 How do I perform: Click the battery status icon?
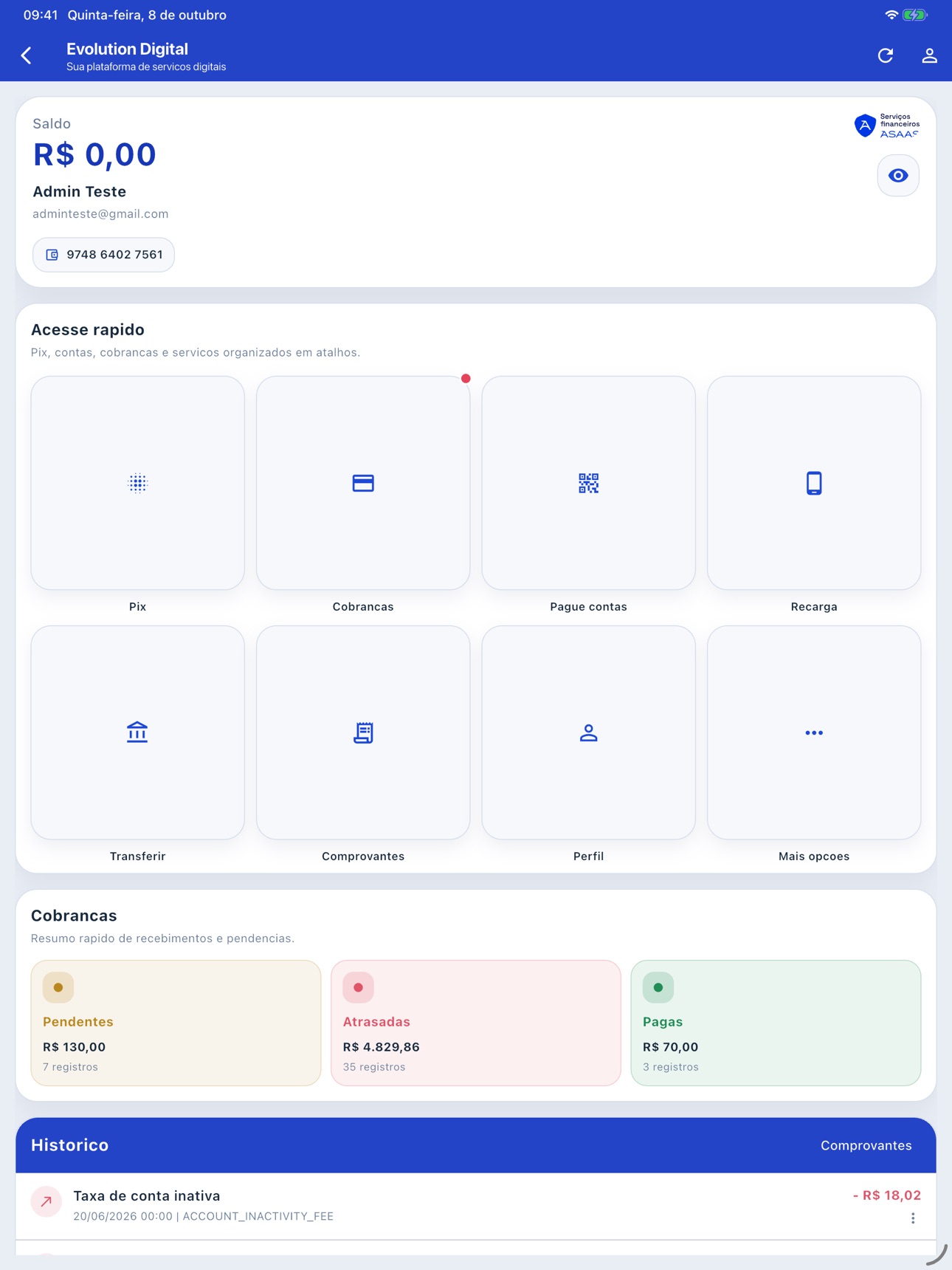[x=915, y=15]
